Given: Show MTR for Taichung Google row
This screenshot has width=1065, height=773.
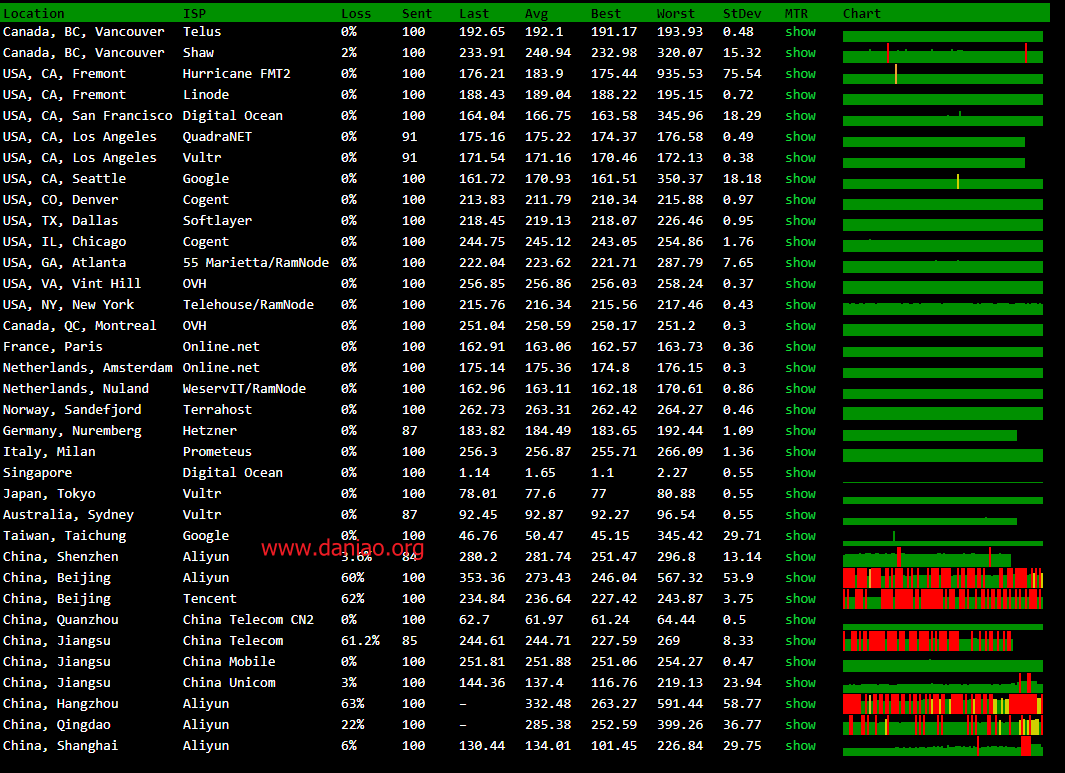Looking at the screenshot, I should tap(800, 537).
